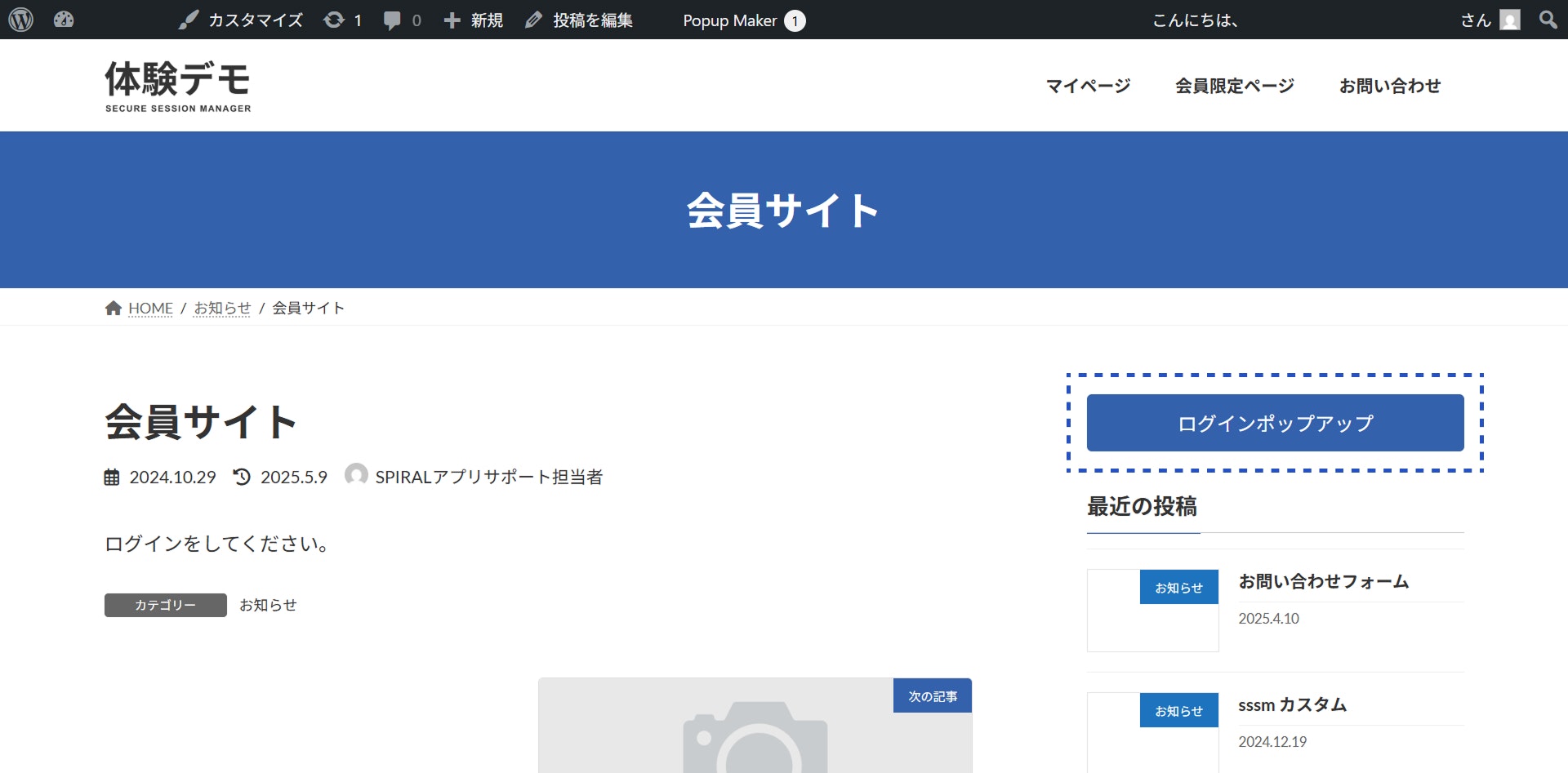The width and height of the screenshot is (1568, 773).
Task: Click the ログインポップアップ button
Action: (x=1275, y=423)
